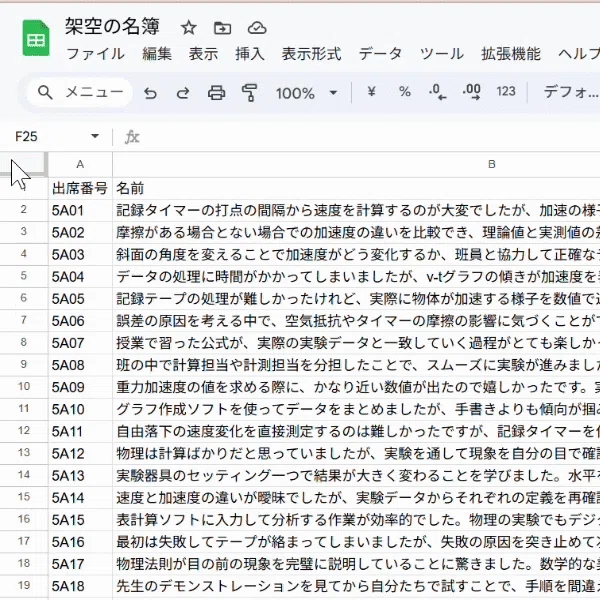Open the 編集 menu
Screen dimensions: 600x600
(157, 54)
